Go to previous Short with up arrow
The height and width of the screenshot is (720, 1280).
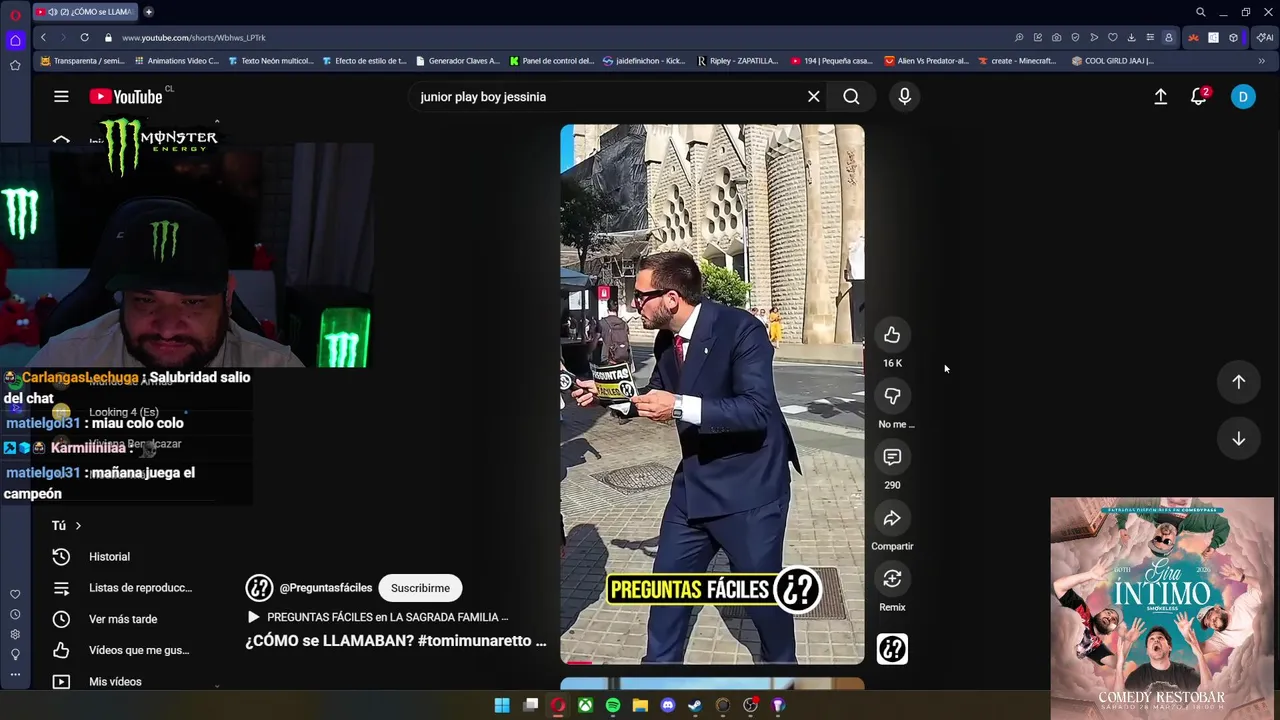(x=1238, y=381)
